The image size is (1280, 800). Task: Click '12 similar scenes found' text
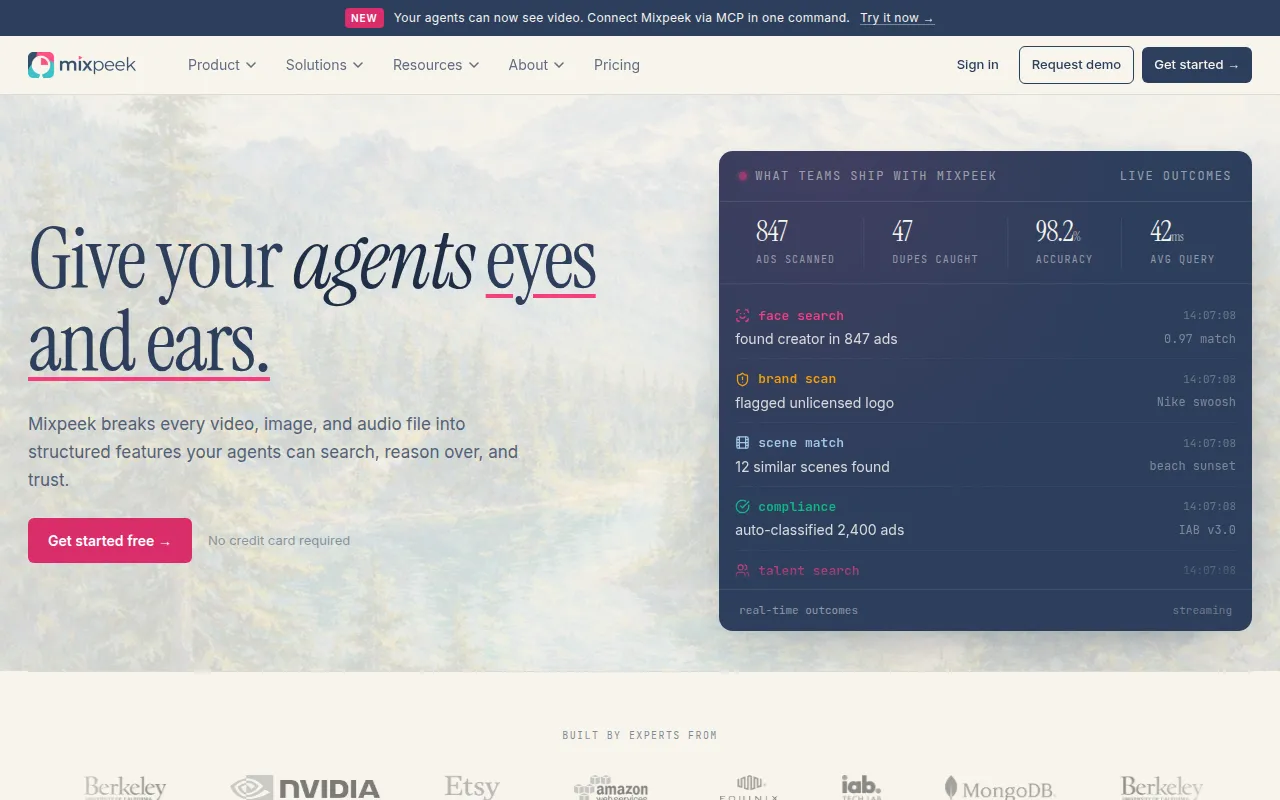(812, 467)
